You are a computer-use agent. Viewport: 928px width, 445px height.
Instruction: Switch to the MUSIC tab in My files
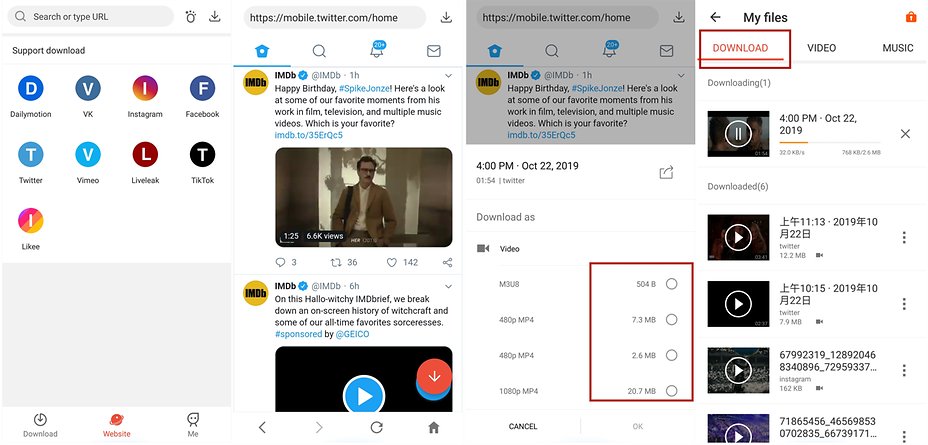898,48
